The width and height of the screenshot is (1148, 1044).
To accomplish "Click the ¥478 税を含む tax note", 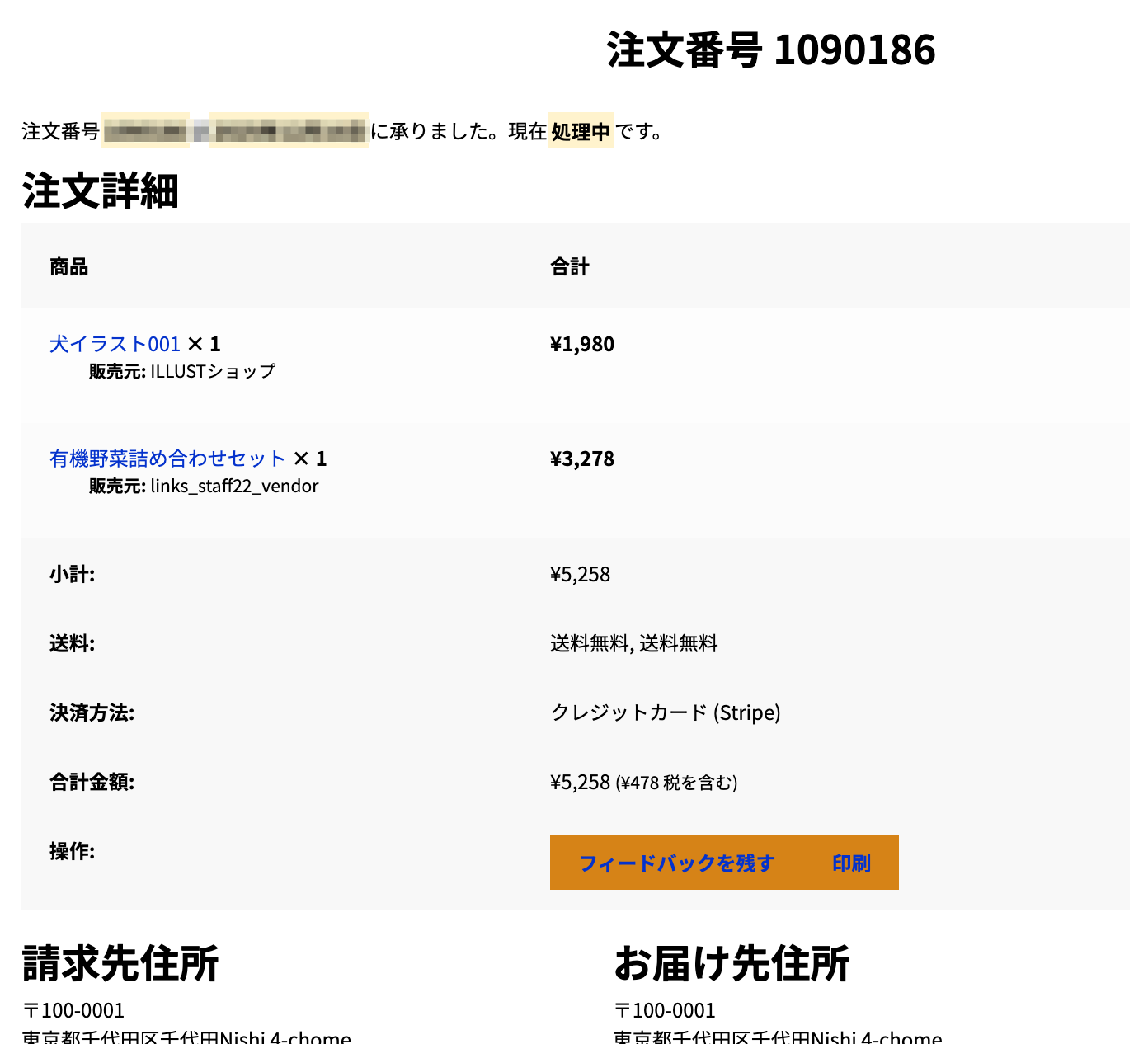I will coord(676,783).
